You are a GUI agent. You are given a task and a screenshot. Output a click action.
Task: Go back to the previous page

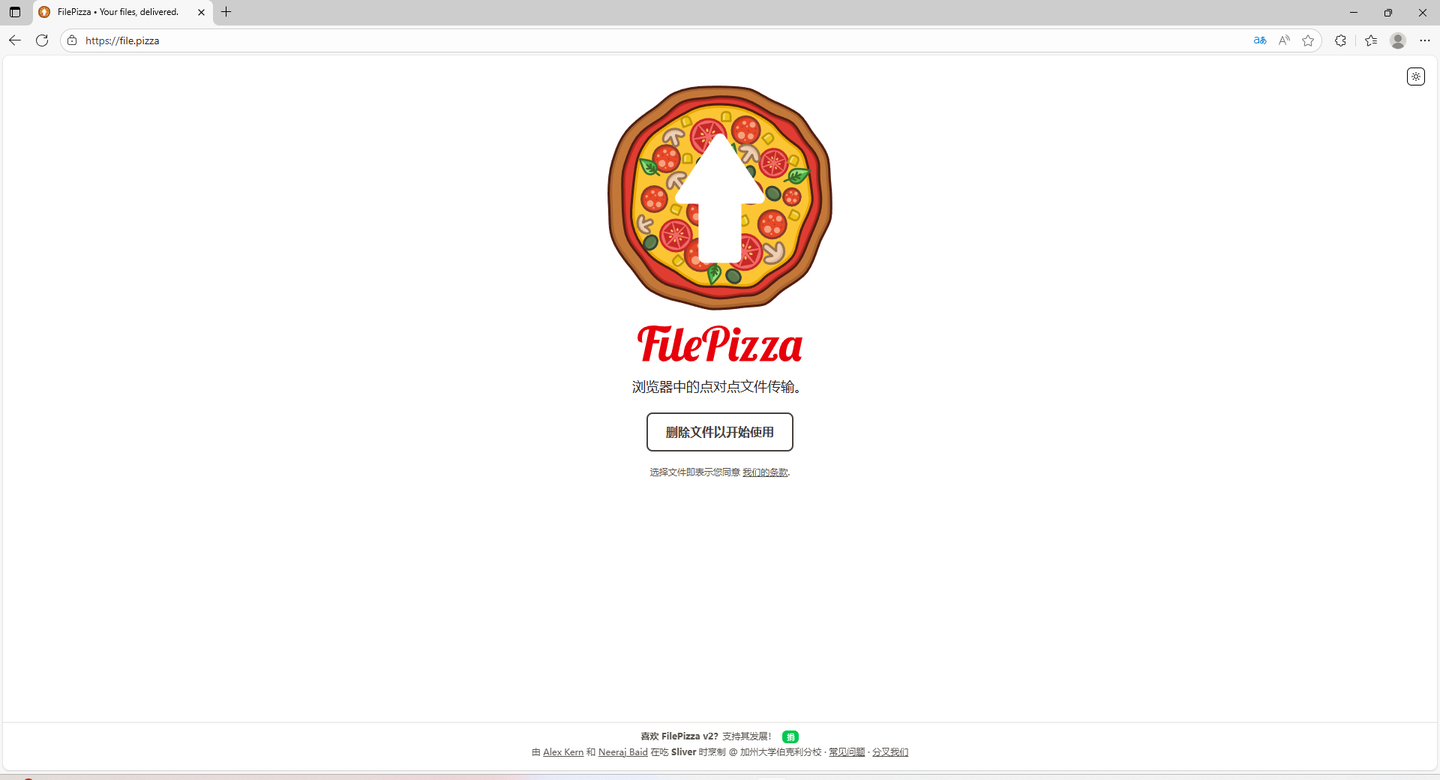coord(15,40)
